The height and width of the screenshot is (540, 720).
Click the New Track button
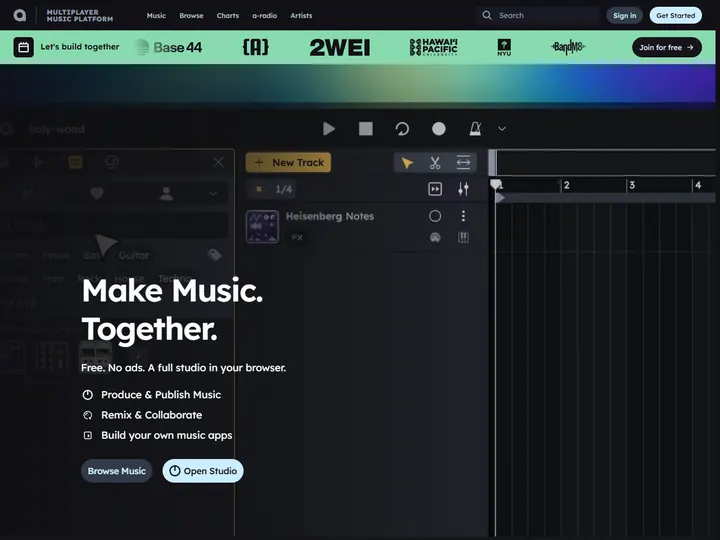288,163
